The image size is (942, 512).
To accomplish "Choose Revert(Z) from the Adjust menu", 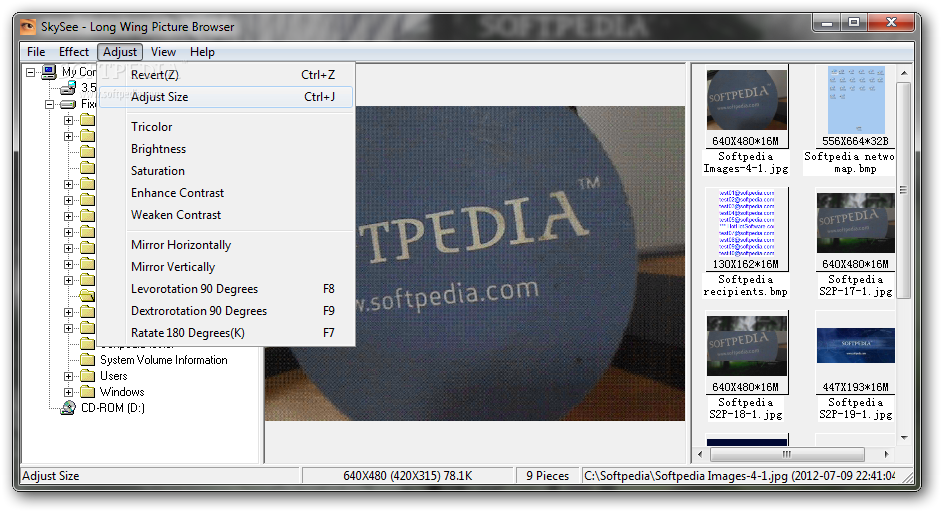I will coord(227,75).
